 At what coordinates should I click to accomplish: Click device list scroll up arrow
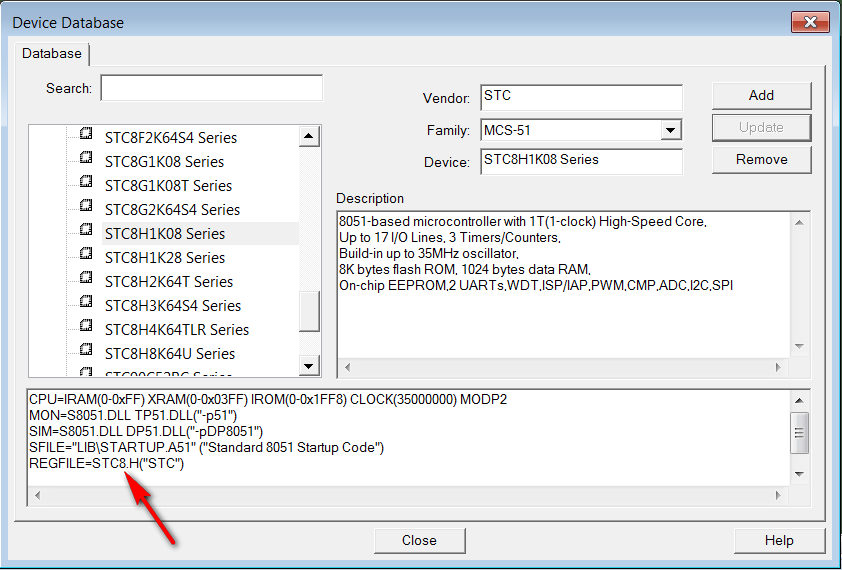tap(309, 136)
